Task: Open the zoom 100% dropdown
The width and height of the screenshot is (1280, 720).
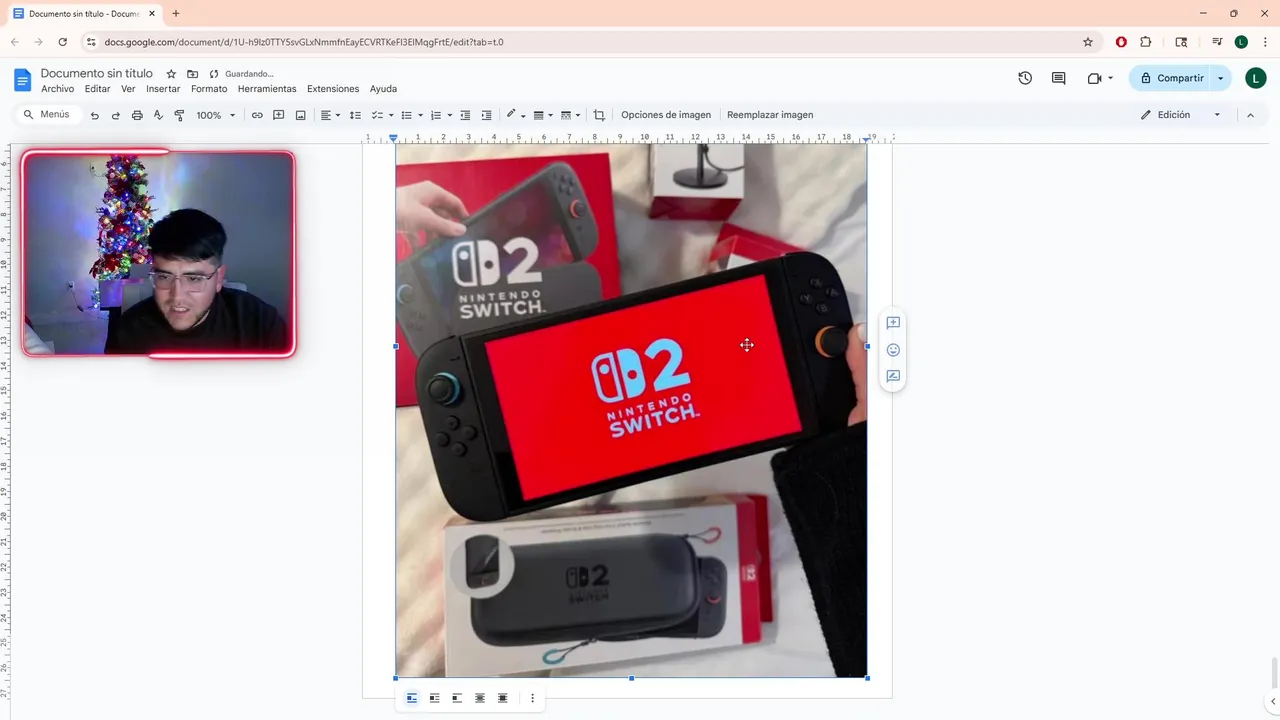Action: point(215,115)
